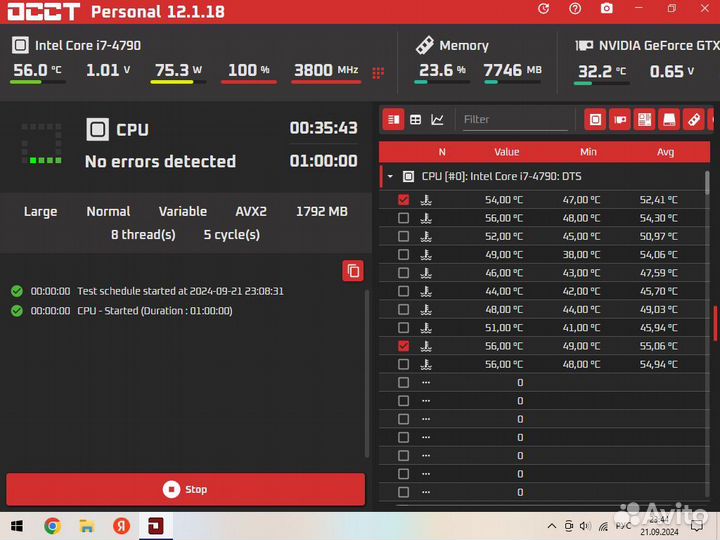720x540 pixels.
Task: Click the Intel Core i7-4790 CPU icon
Action: 20,45
